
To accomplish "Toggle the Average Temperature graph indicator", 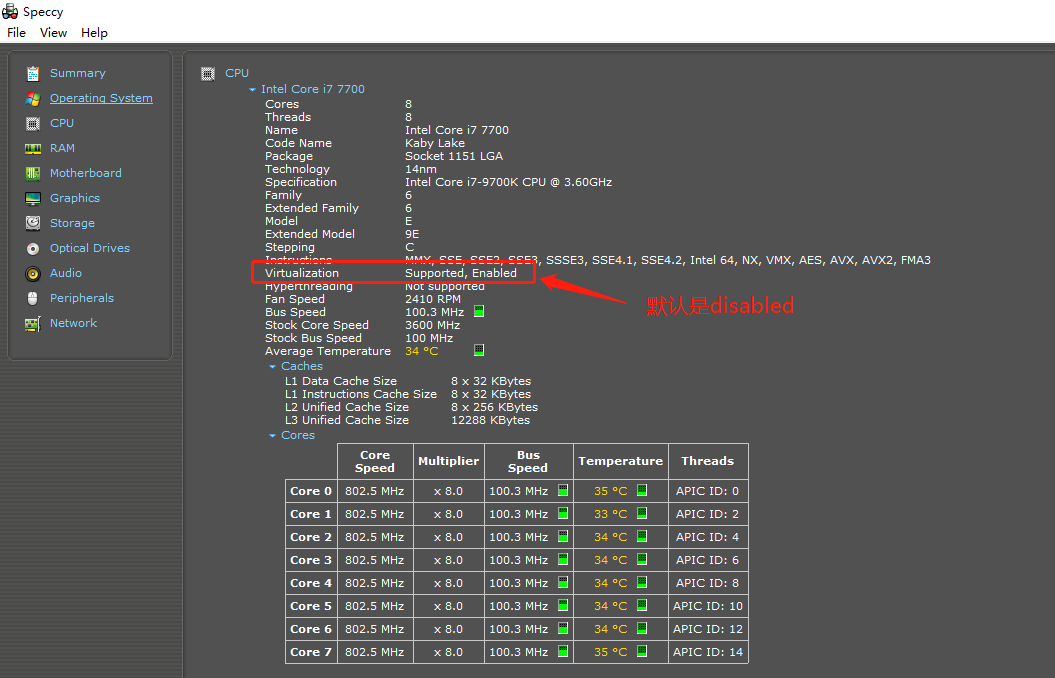I will pyautogui.click(x=478, y=350).
